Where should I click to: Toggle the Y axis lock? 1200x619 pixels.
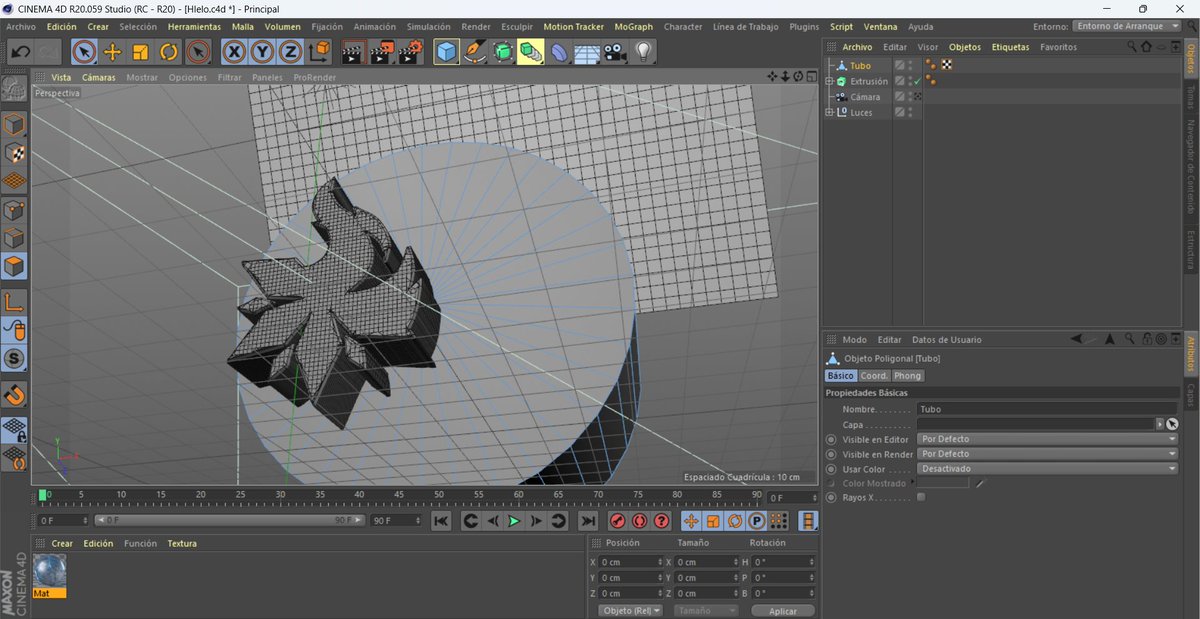[x=262, y=51]
